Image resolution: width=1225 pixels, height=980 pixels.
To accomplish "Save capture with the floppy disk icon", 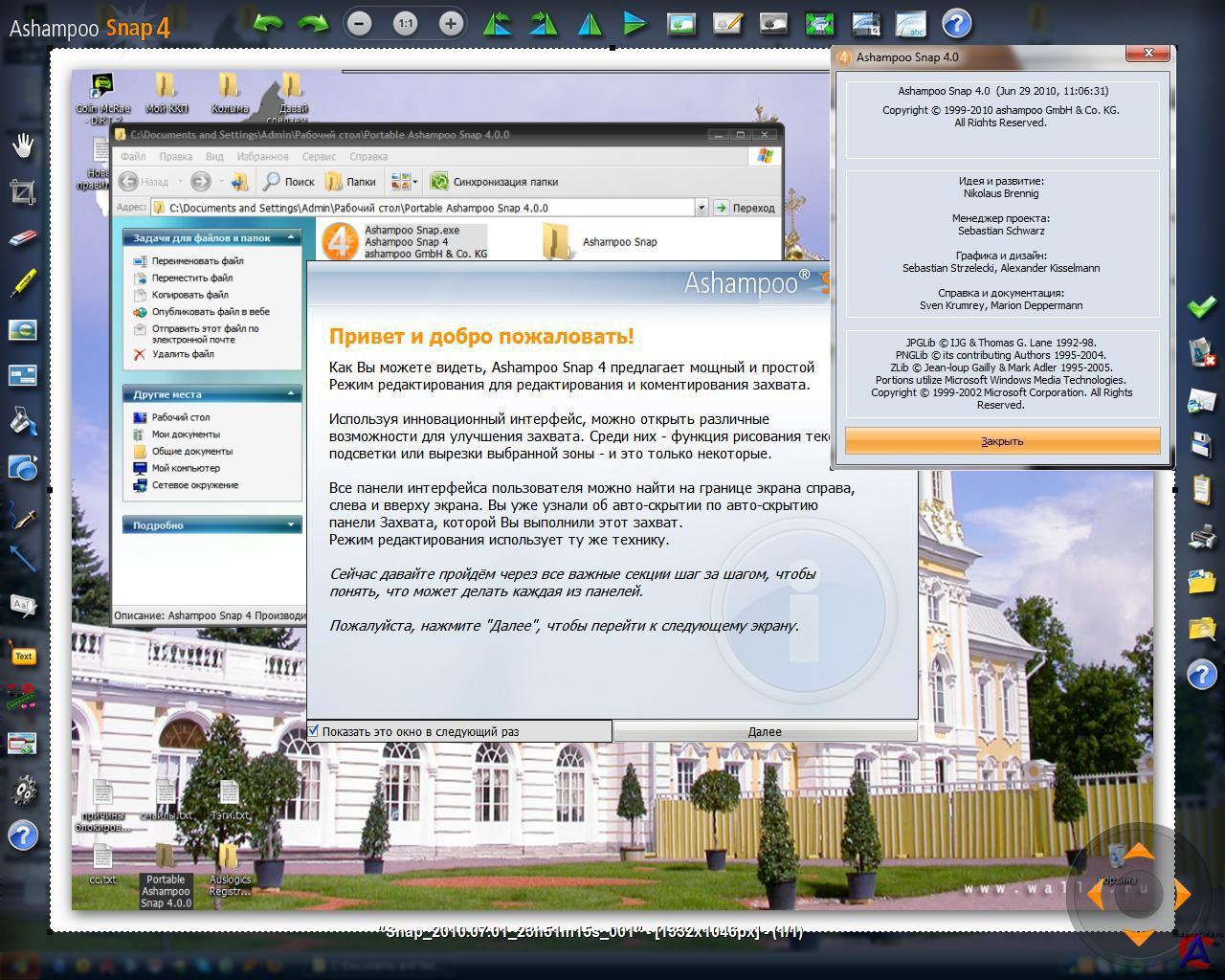I will (x=1201, y=444).
